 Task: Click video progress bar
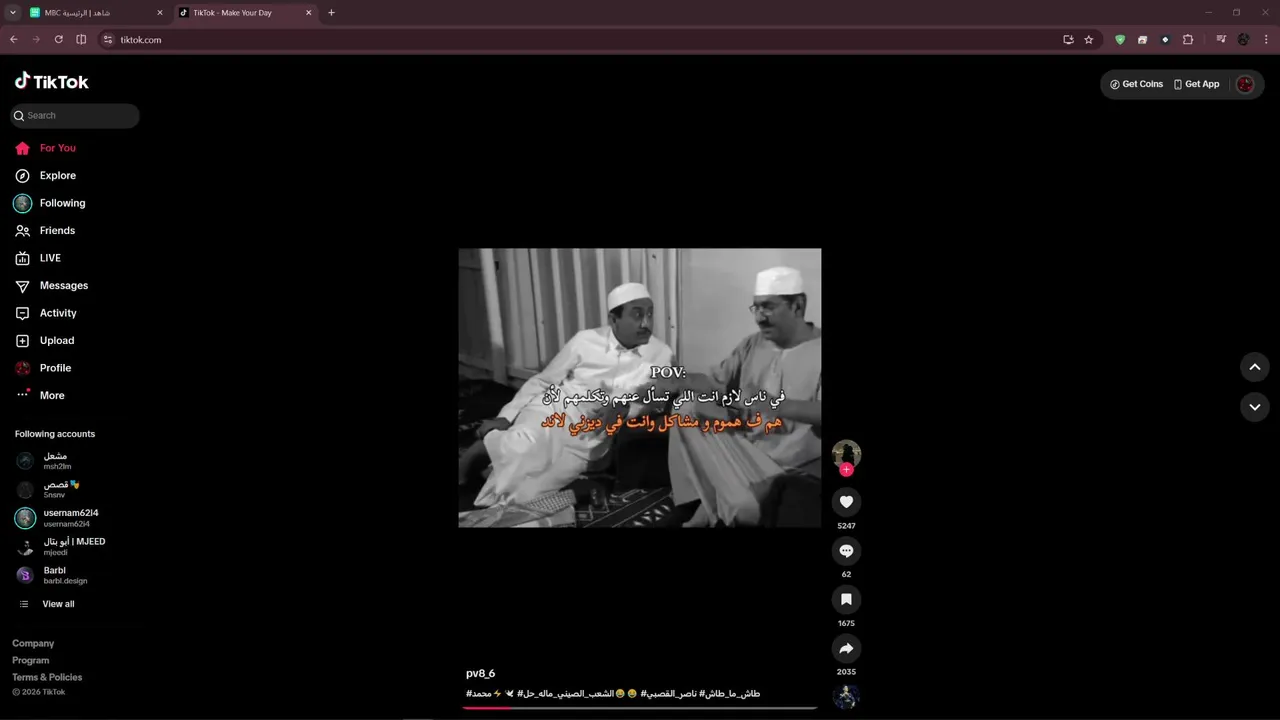(x=640, y=707)
